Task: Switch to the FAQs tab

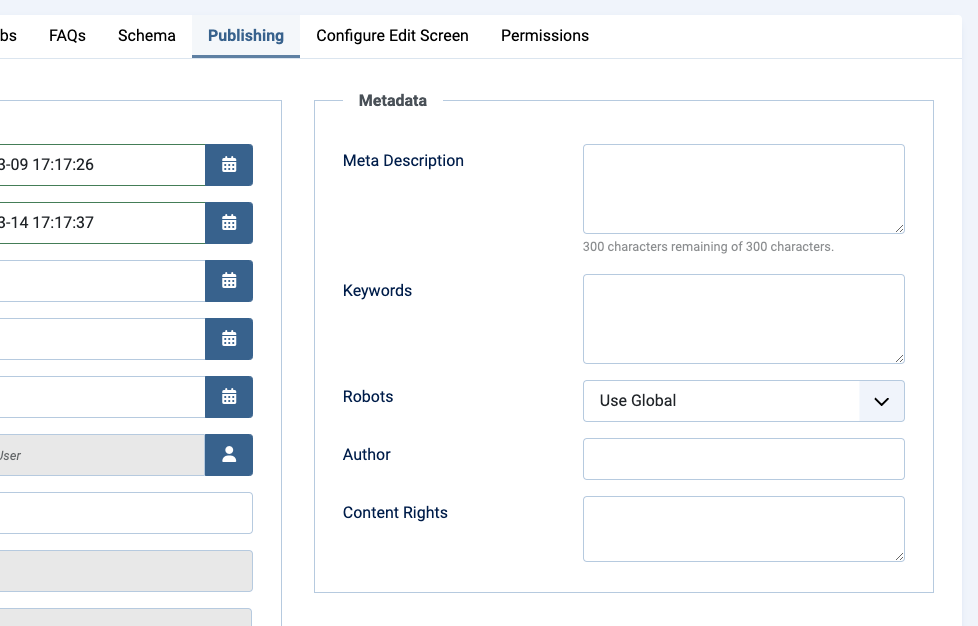Action: coord(67,36)
